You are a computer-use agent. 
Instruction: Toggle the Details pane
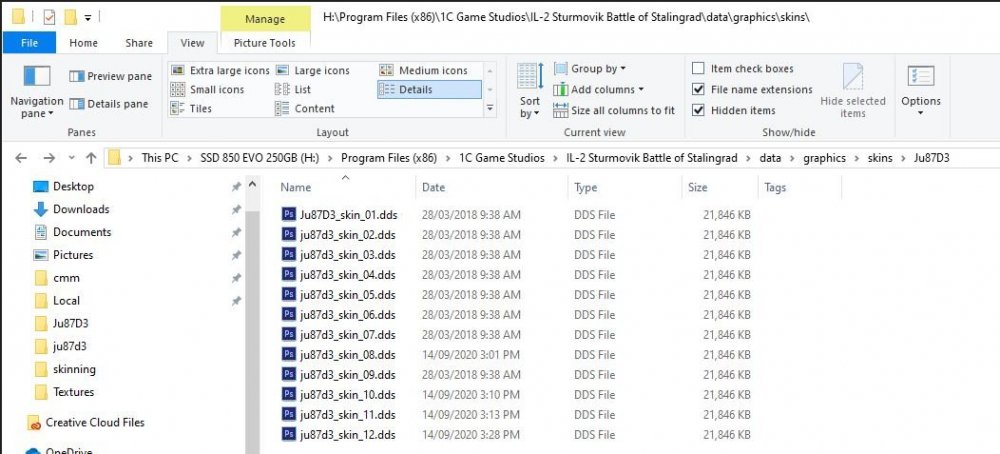point(108,103)
